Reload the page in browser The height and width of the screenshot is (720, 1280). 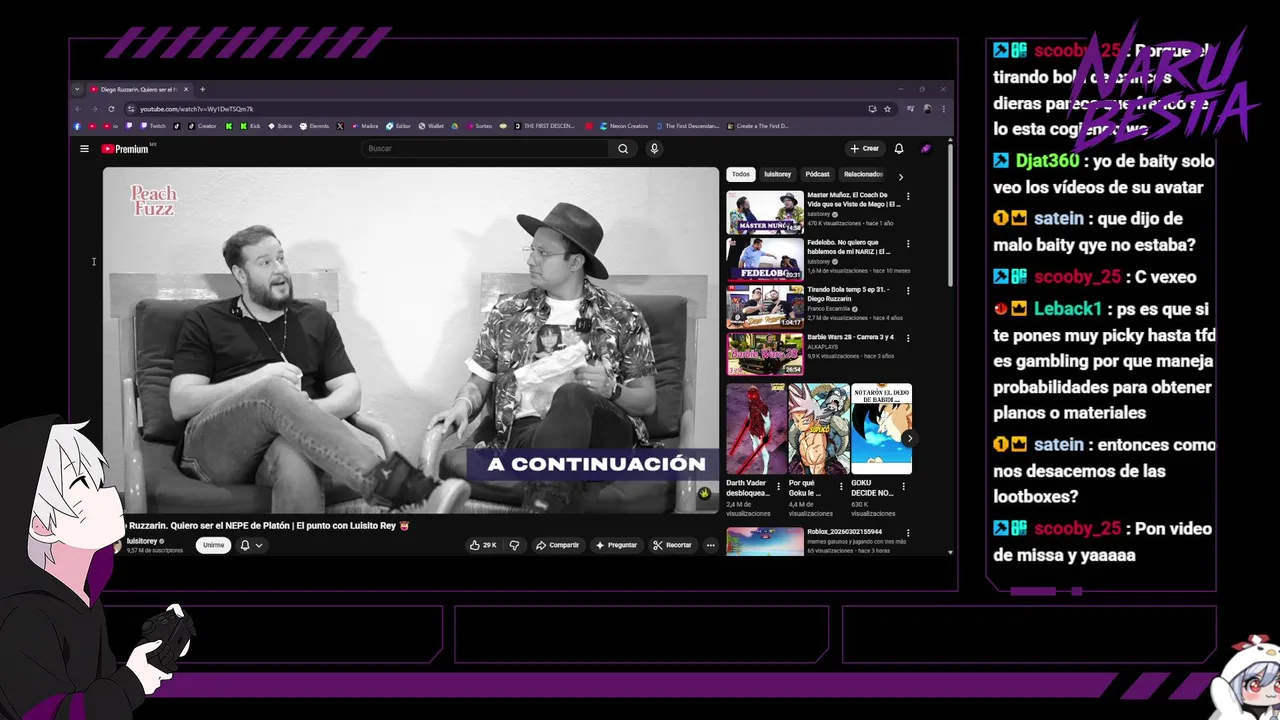tap(111, 109)
